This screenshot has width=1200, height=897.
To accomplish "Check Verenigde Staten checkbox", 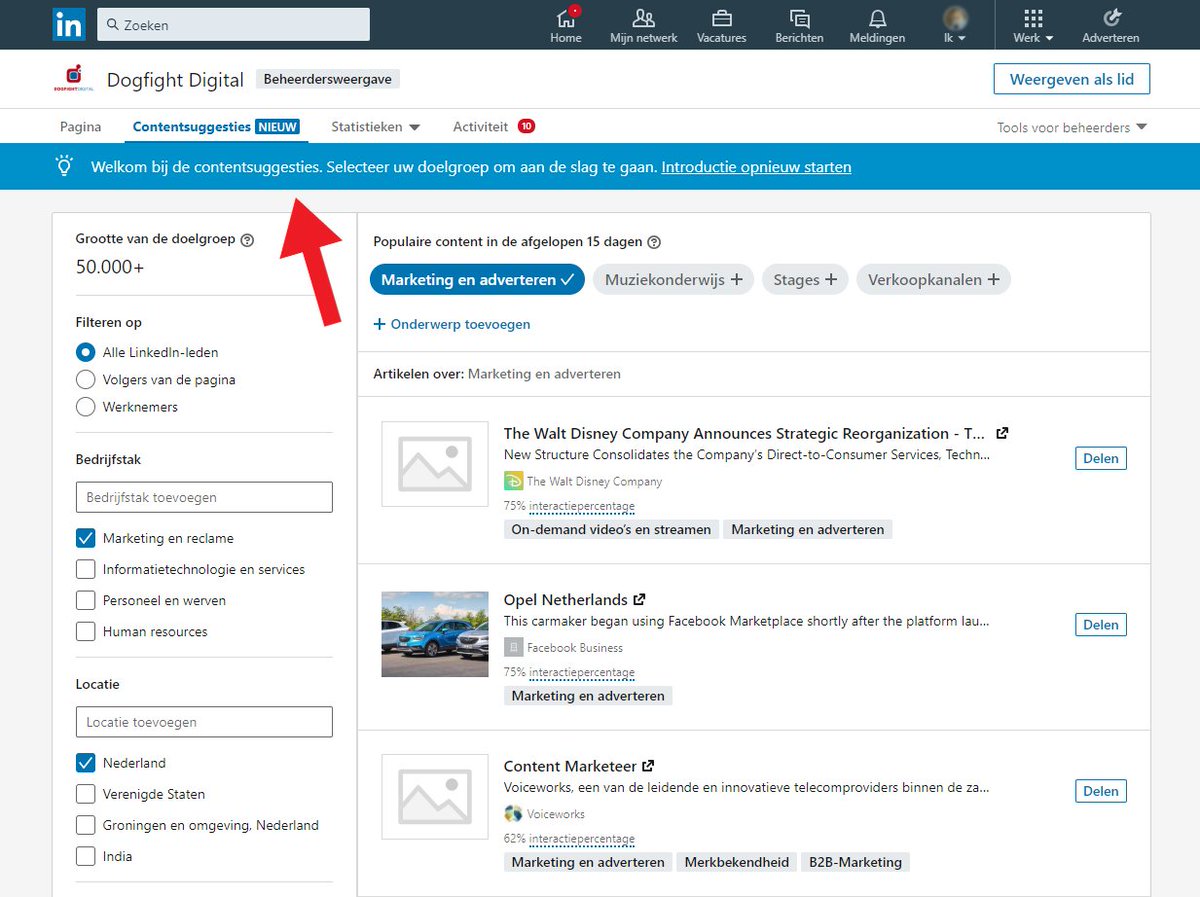I will [86, 794].
